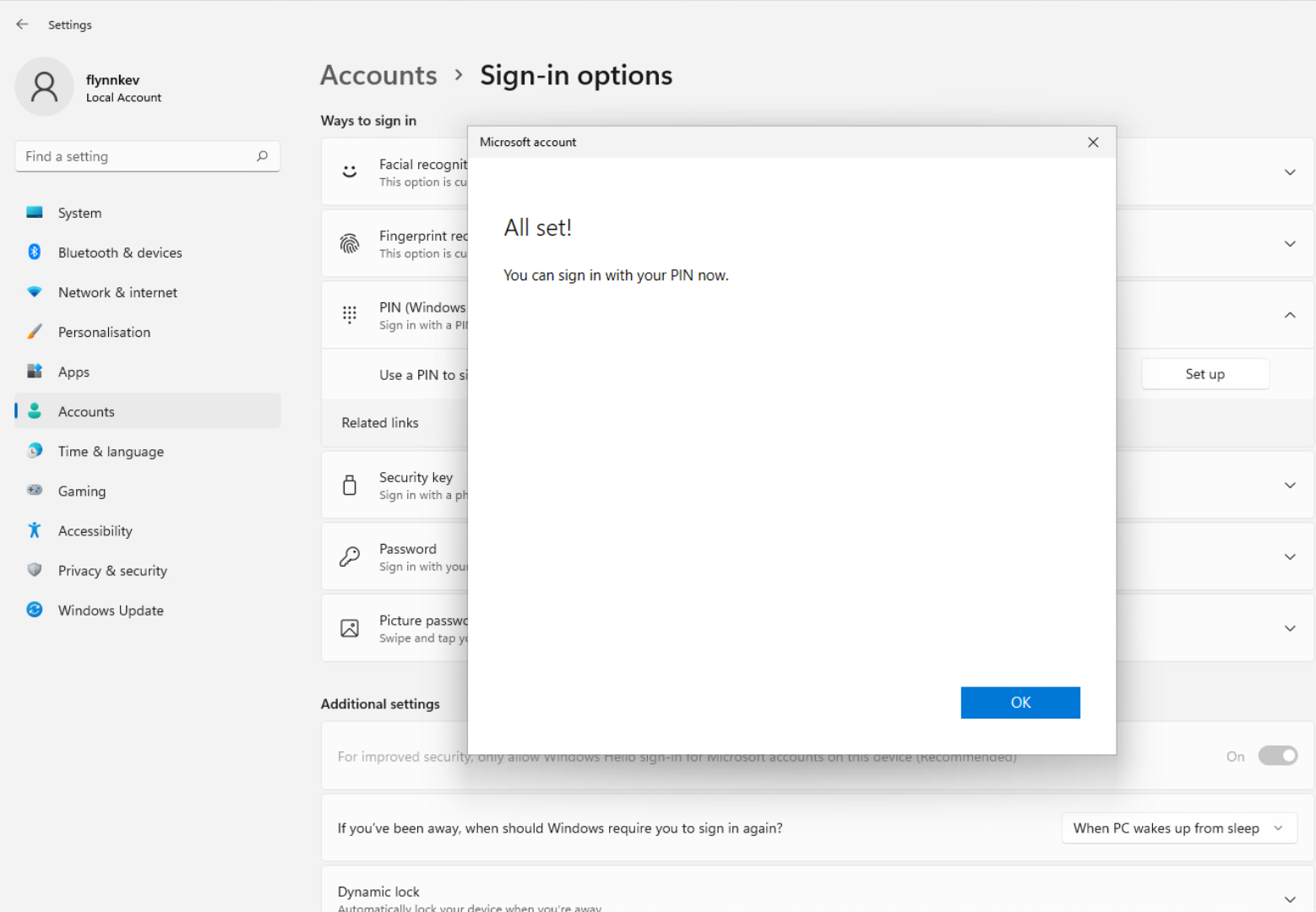This screenshot has height=912, width=1316.
Task: Click the PIN keypad dots icon
Action: pyautogui.click(x=350, y=315)
